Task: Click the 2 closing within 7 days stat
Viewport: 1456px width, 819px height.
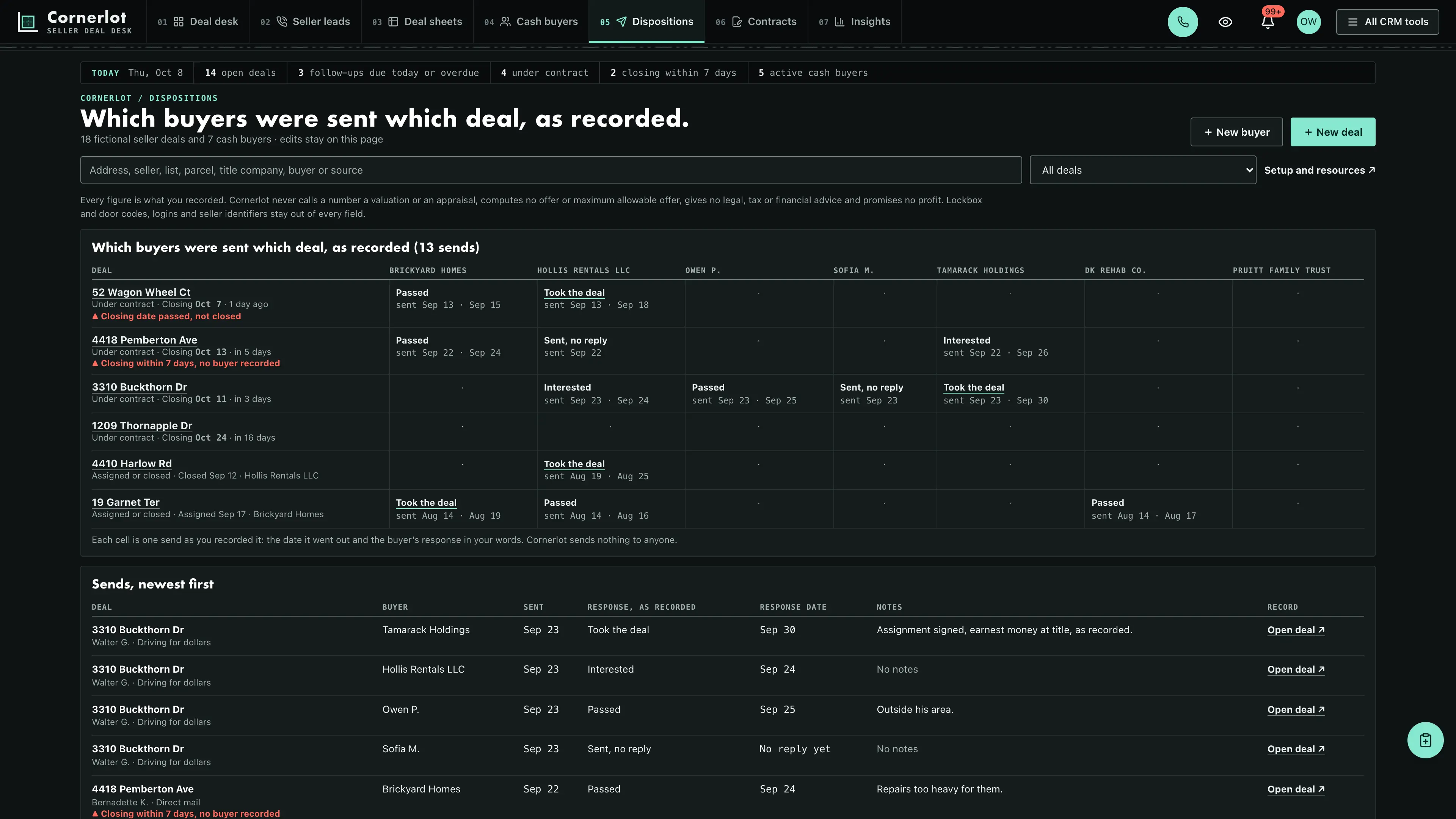Action: (673, 73)
